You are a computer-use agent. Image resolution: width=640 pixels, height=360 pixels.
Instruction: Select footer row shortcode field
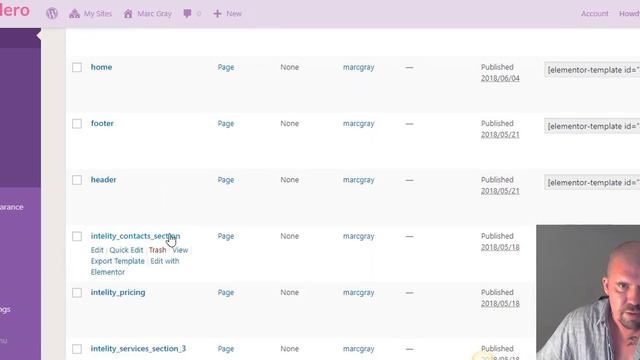592,126
